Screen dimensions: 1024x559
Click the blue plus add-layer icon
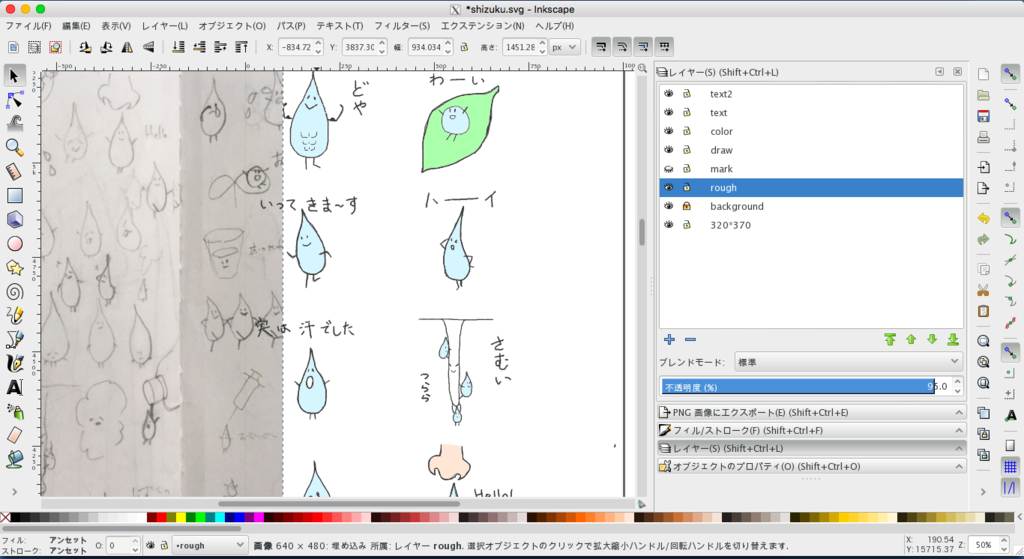tap(669, 340)
